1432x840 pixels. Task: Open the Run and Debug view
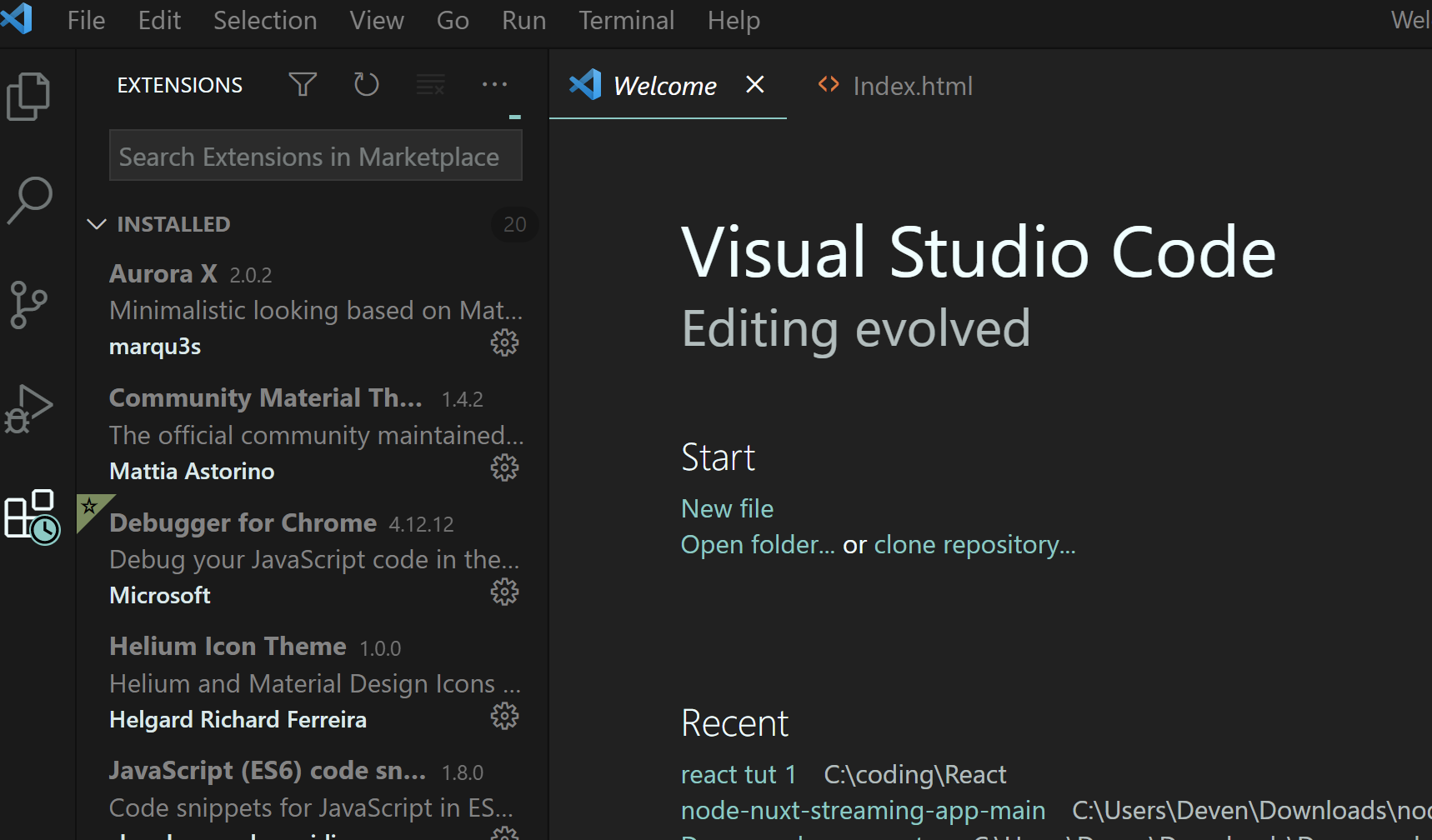coord(28,409)
